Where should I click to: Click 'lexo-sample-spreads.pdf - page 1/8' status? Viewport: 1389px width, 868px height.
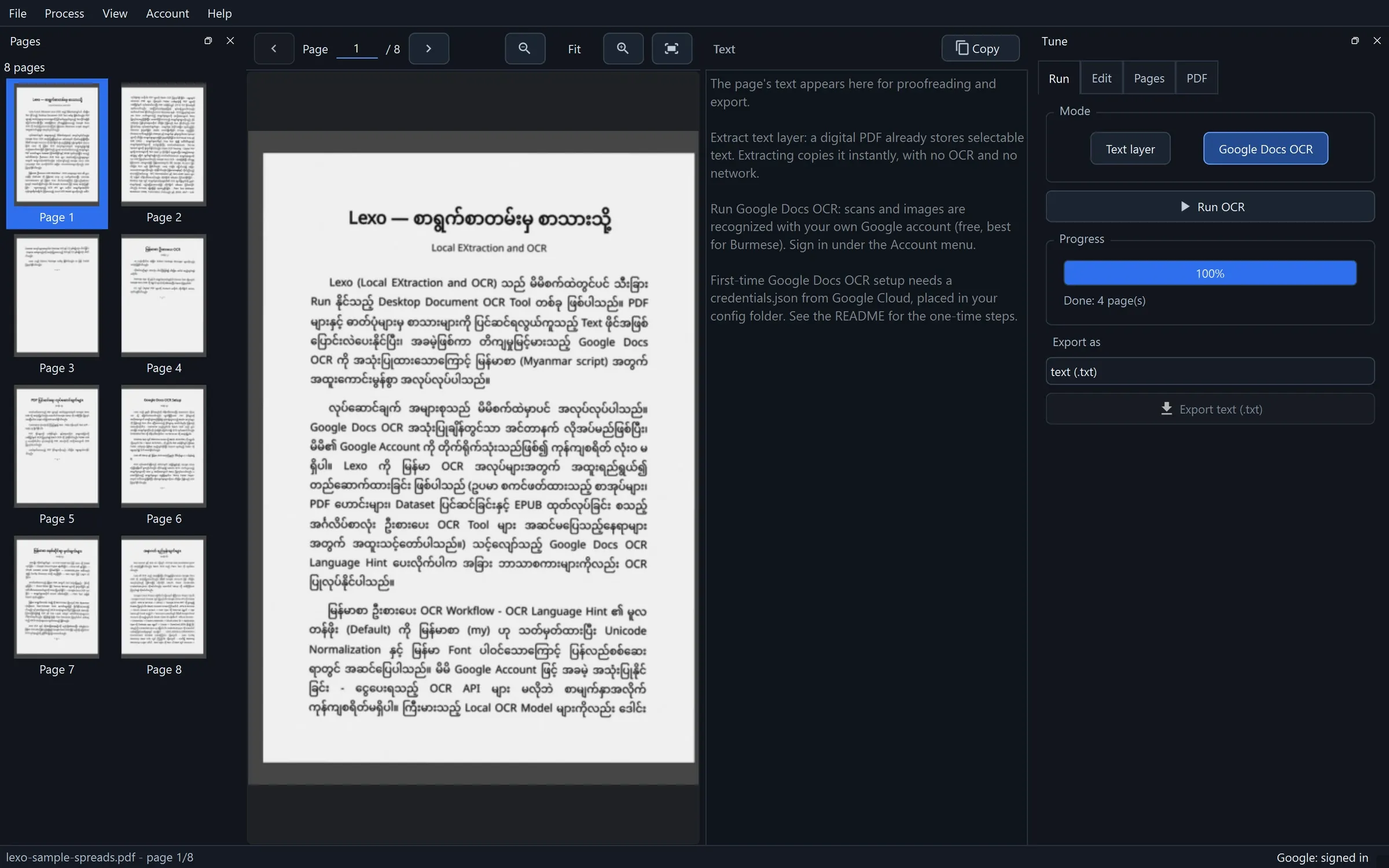tap(100, 857)
